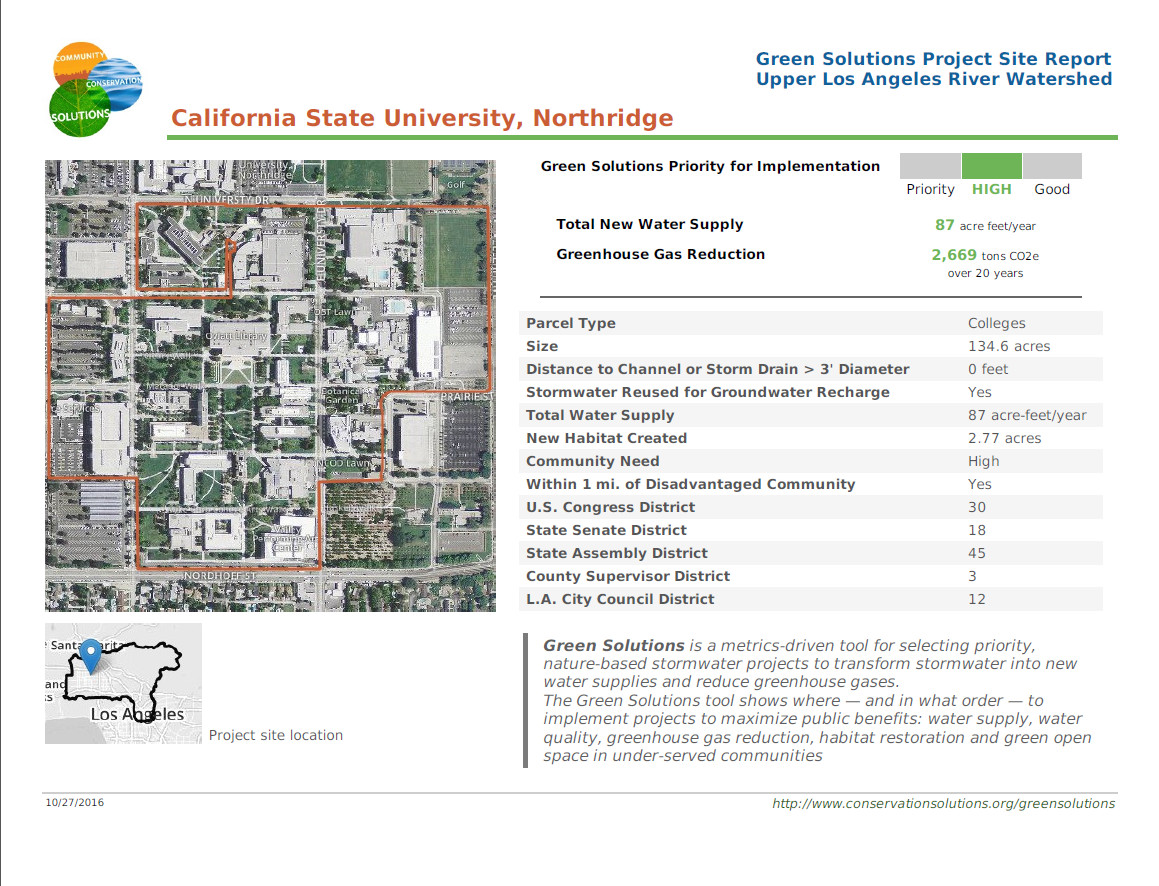Click the green HIGH priority swatch
The height and width of the screenshot is (886, 1159).
coord(991,166)
